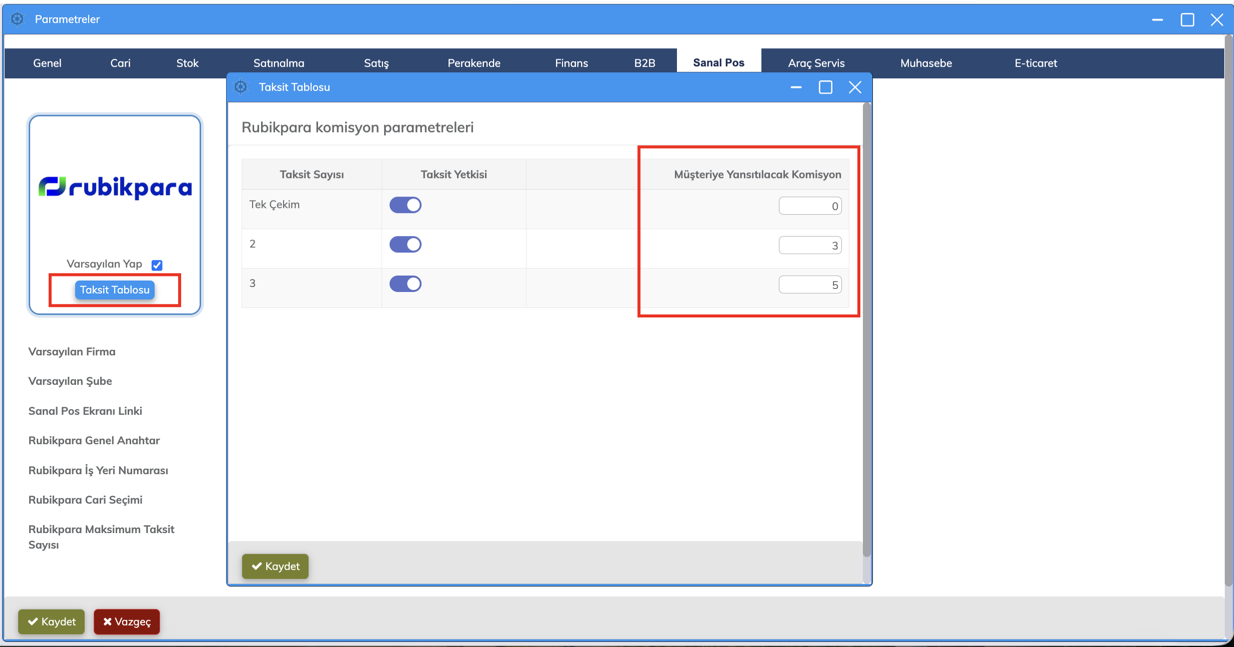Open the E-ticaret tab
Image resolution: width=1234 pixels, height=647 pixels.
pyautogui.click(x=1035, y=63)
